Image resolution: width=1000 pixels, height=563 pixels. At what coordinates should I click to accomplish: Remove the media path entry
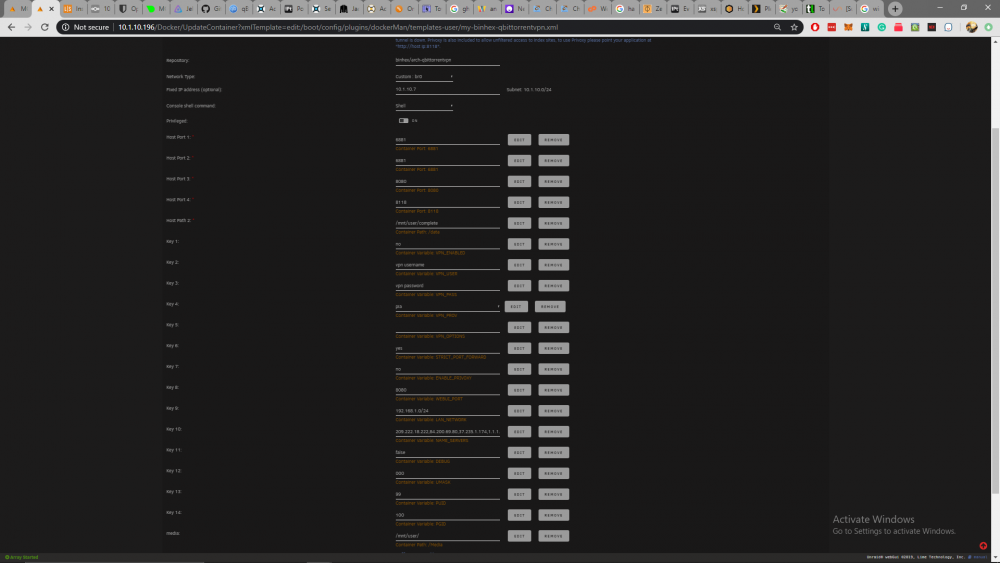coord(554,536)
